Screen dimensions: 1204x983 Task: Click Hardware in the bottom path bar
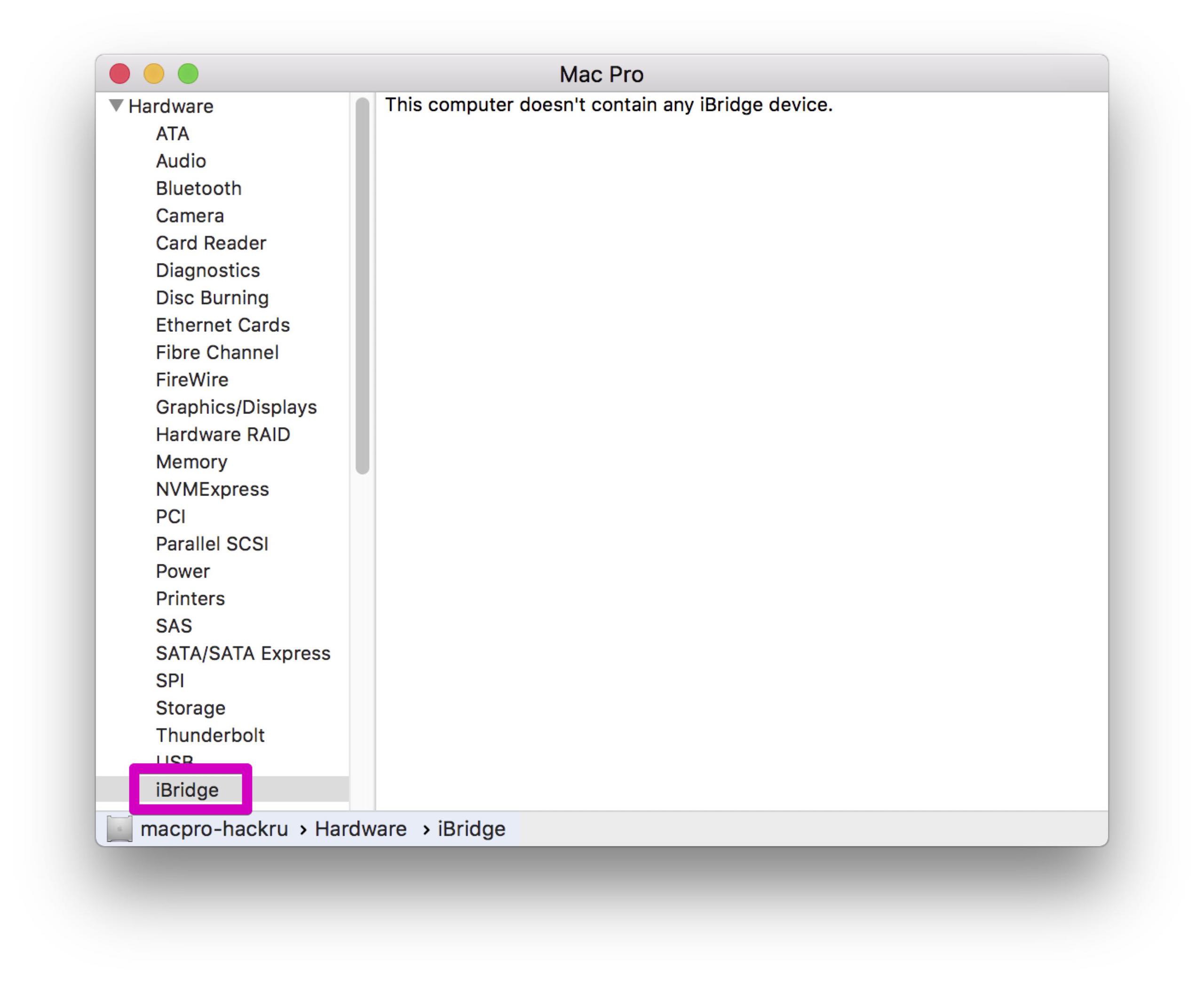(360, 829)
